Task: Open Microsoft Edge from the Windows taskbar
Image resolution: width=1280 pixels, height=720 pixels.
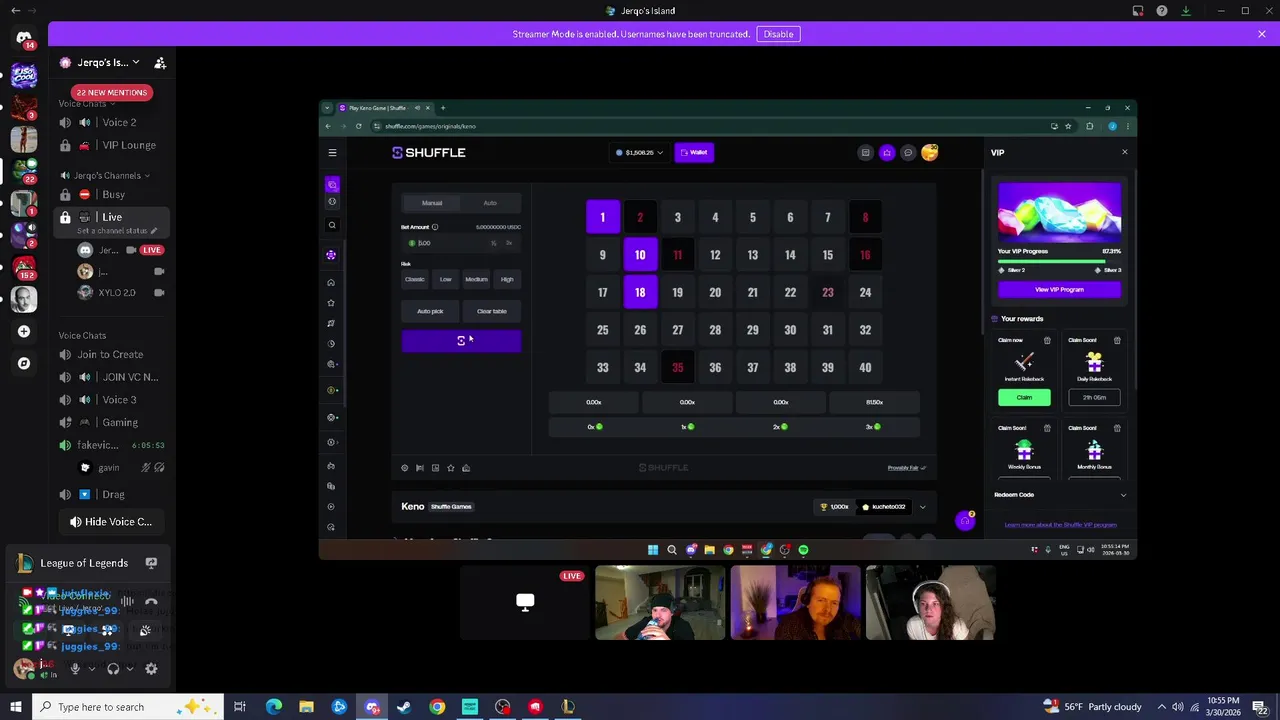Action: [273, 707]
